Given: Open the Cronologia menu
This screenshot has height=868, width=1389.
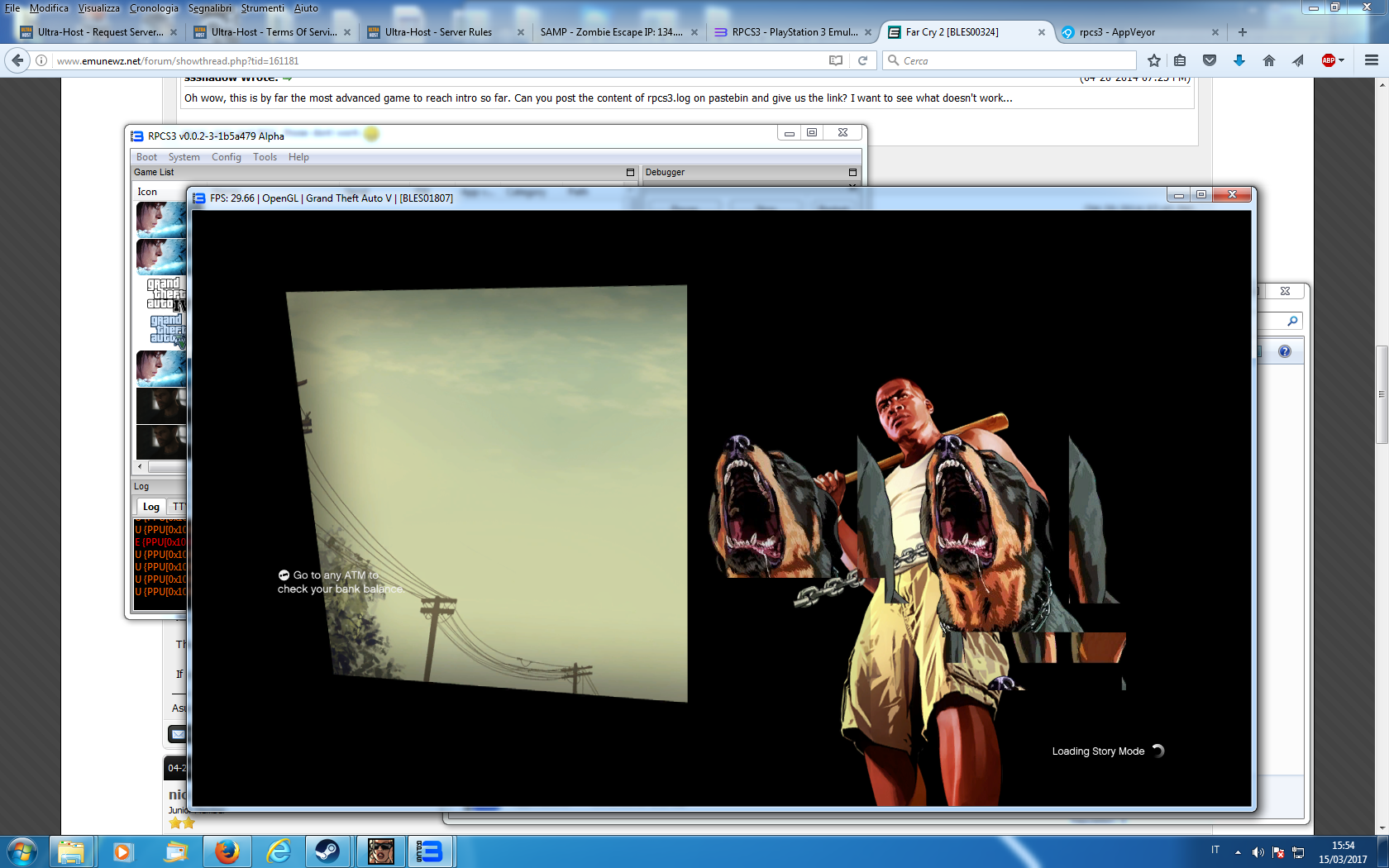Looking at the screenshot, I should pos(154,8).
